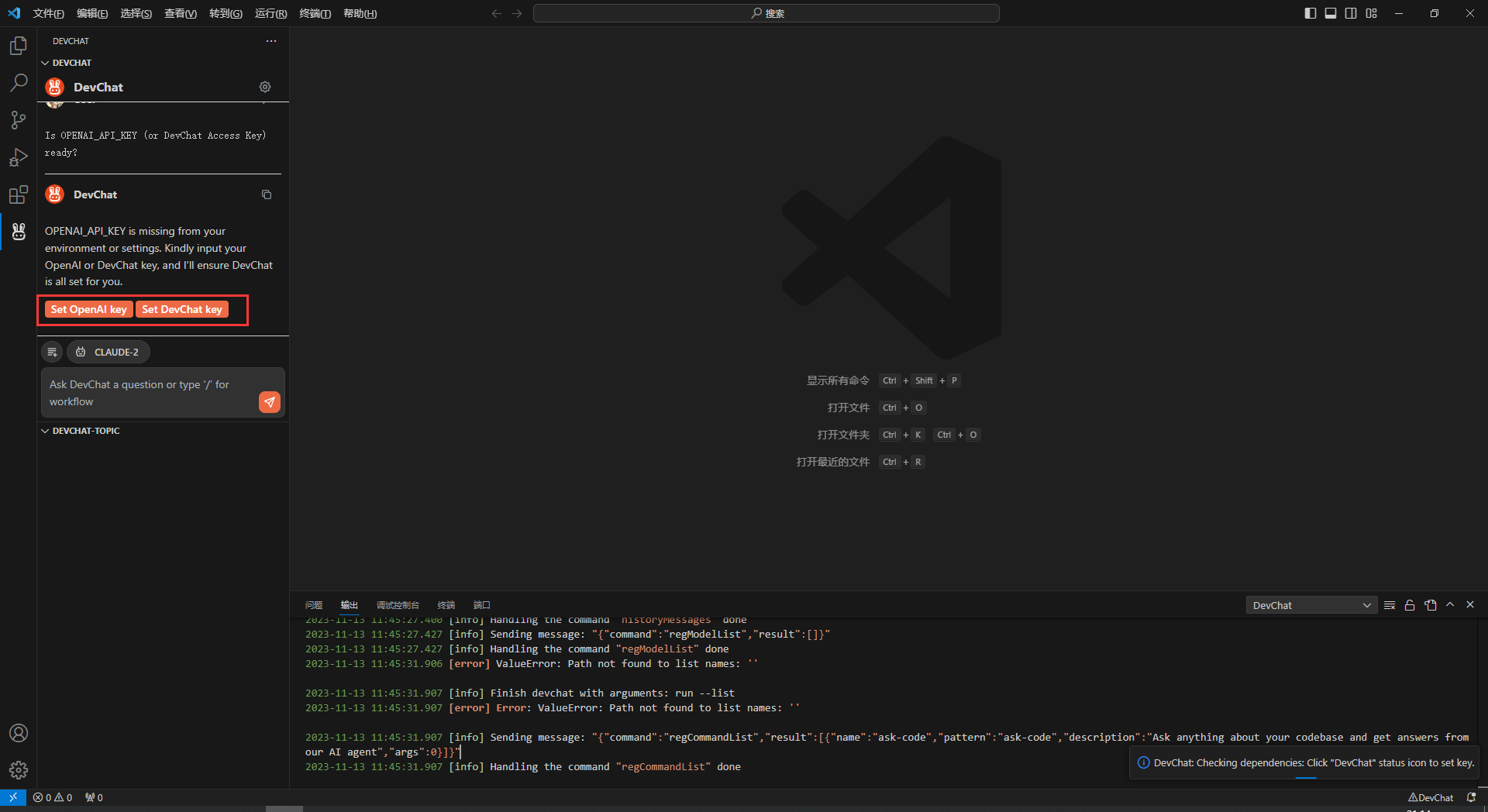Viewport: 1488px width, 812px height.
Task: Click the DevChat checking dependencies notification
Action: click(1306, 763)
